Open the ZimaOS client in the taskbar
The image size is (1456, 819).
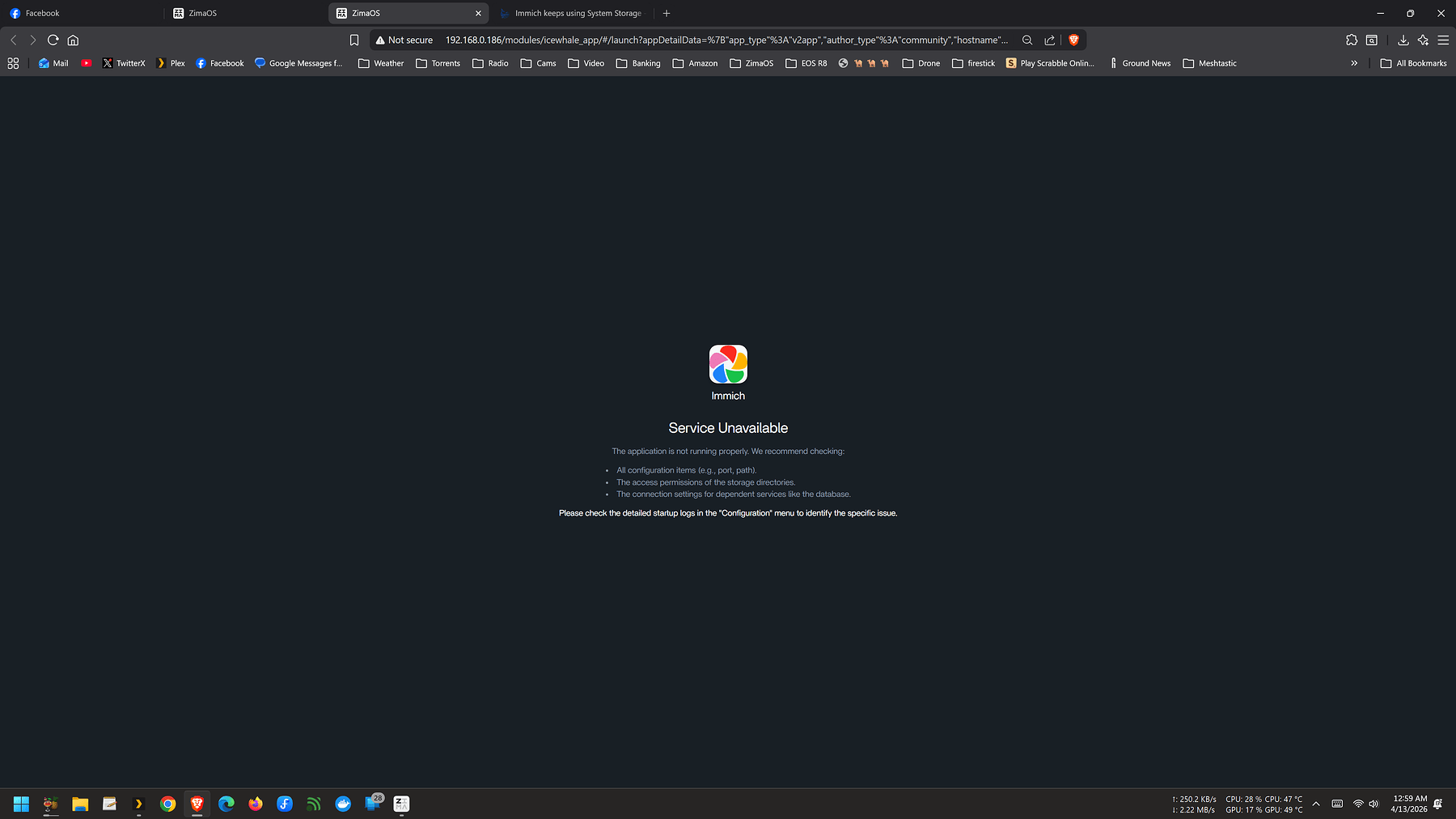point(400,803)
